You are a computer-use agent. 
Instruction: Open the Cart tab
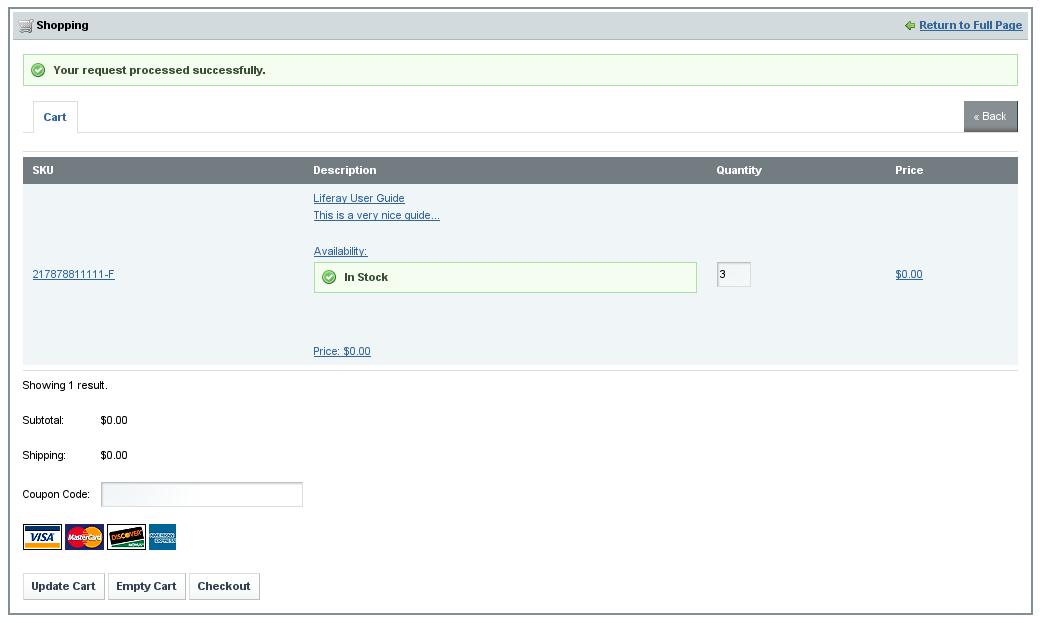(x=55, y=117)
